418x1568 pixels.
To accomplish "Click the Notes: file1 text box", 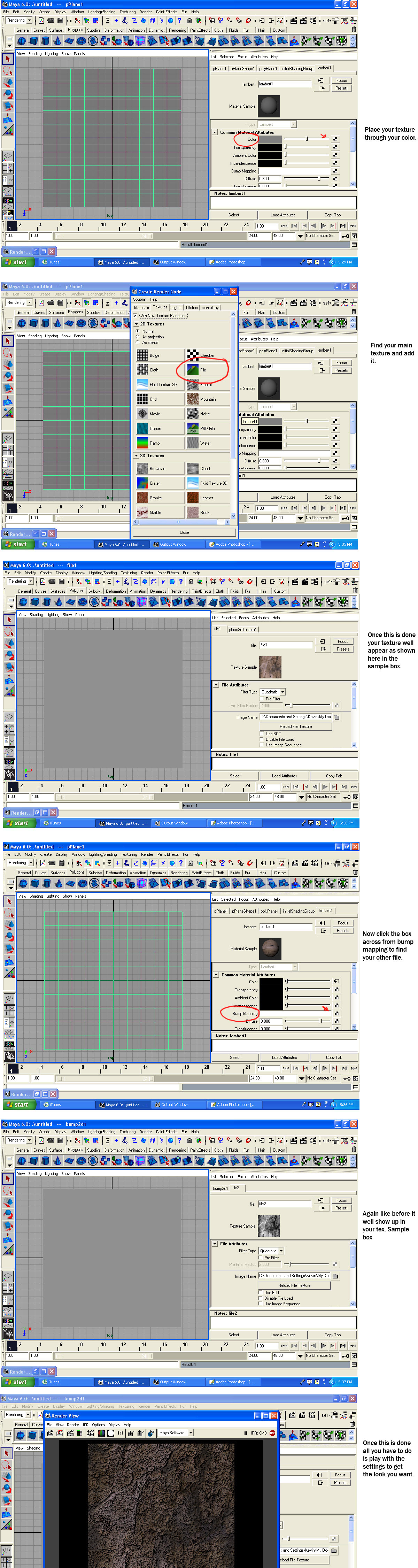I will coord(284,764).
